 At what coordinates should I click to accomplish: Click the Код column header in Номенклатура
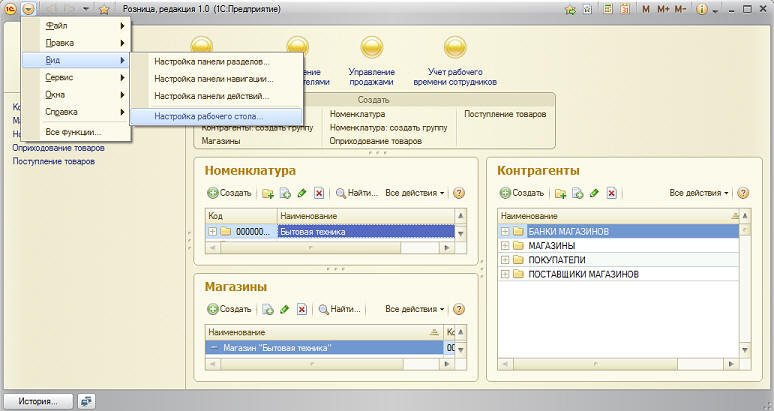(241, 216)
